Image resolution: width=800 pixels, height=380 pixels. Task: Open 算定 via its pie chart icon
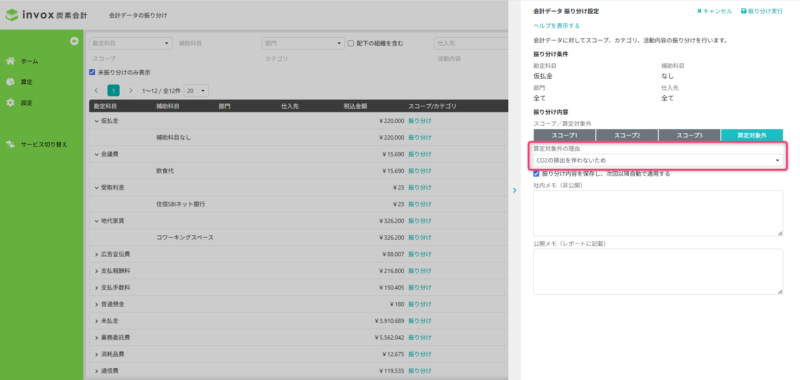click(10, 82)
